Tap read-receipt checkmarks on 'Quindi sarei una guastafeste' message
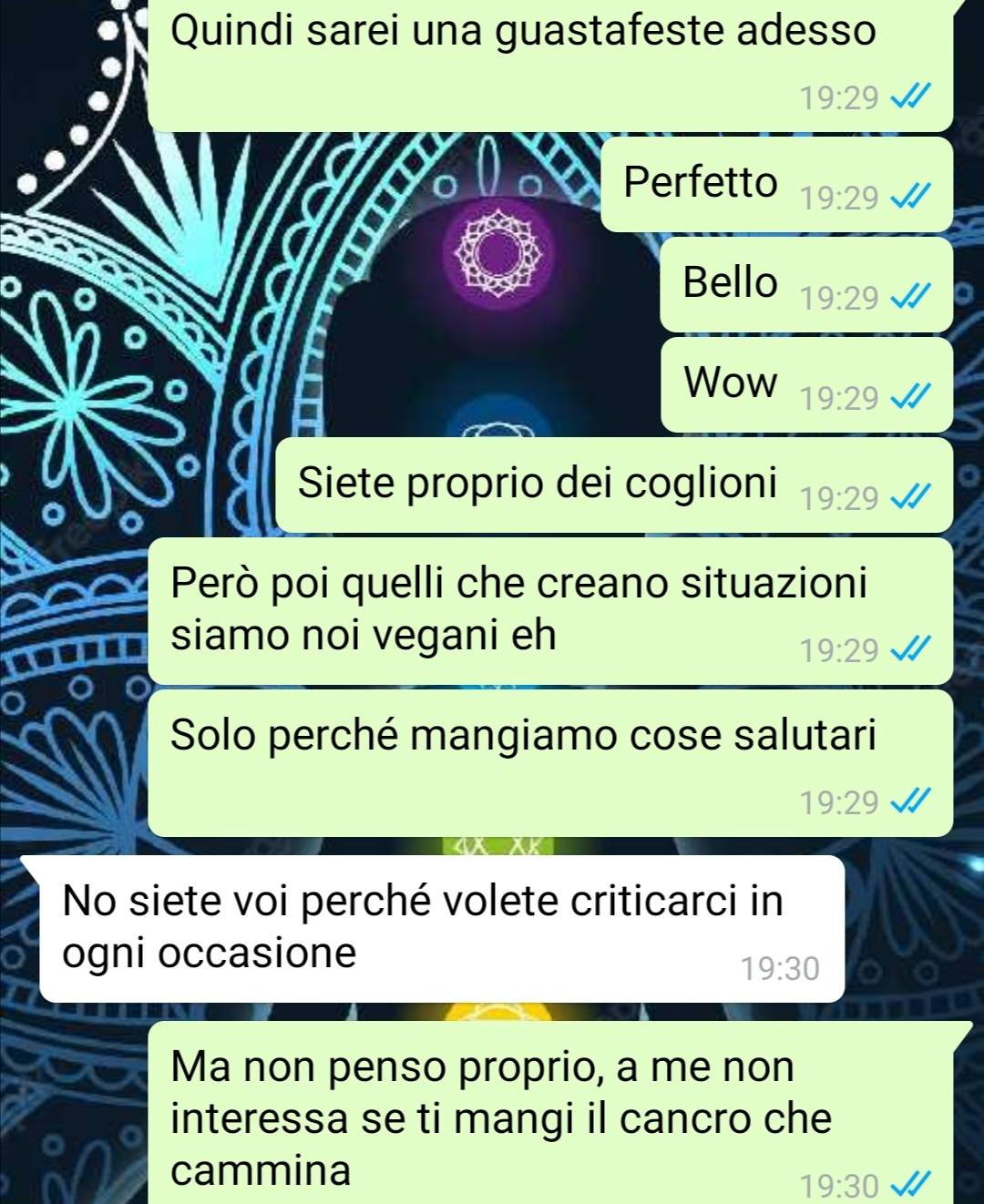Screen dimensions: 984x1204 point(909,97)
